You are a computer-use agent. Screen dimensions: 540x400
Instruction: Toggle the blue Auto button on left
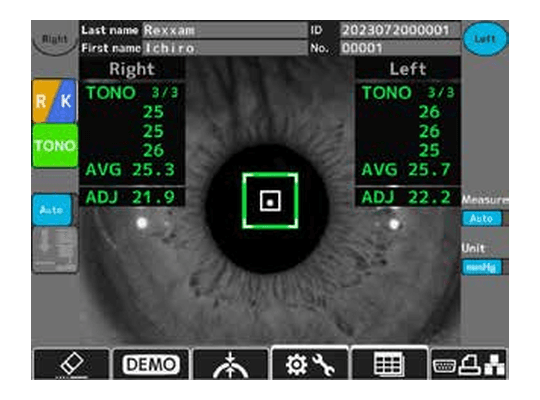[x=52, y=209]
